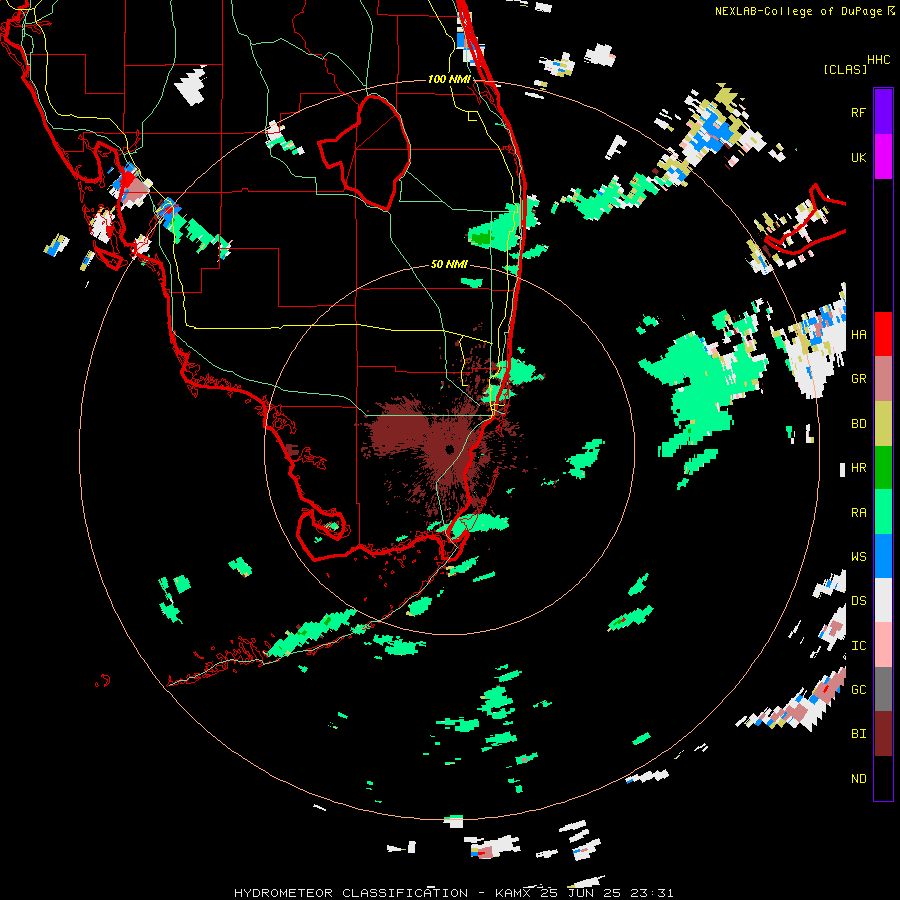
Task: Select the IC light pink legend swatch
Action: [883, 645]
